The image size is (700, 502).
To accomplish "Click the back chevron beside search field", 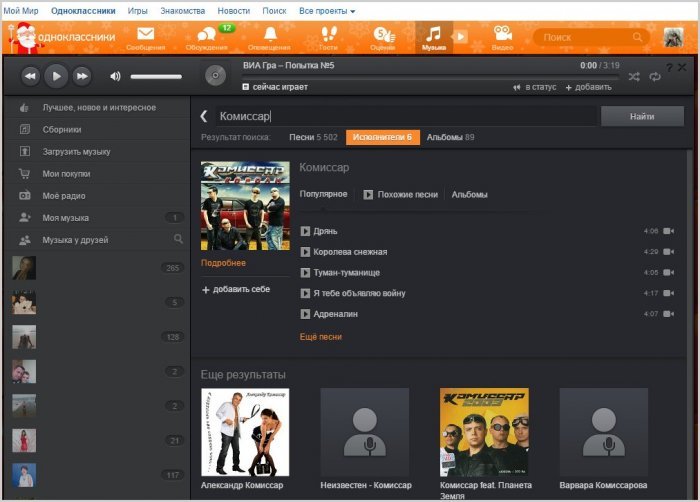I will (x=204, y=116).
